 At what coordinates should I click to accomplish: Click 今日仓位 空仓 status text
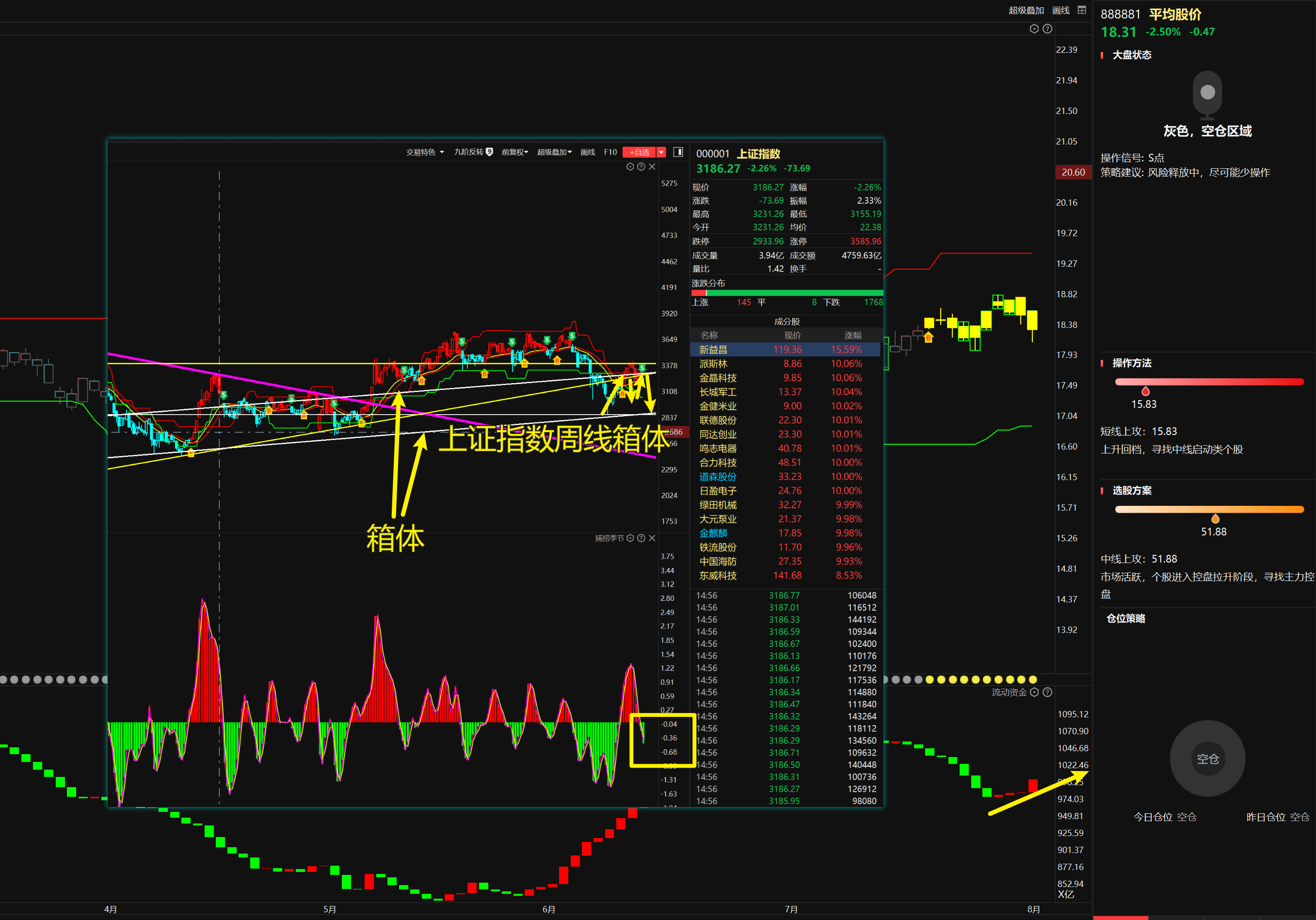pyautogui.click(x=1165, y=817)
